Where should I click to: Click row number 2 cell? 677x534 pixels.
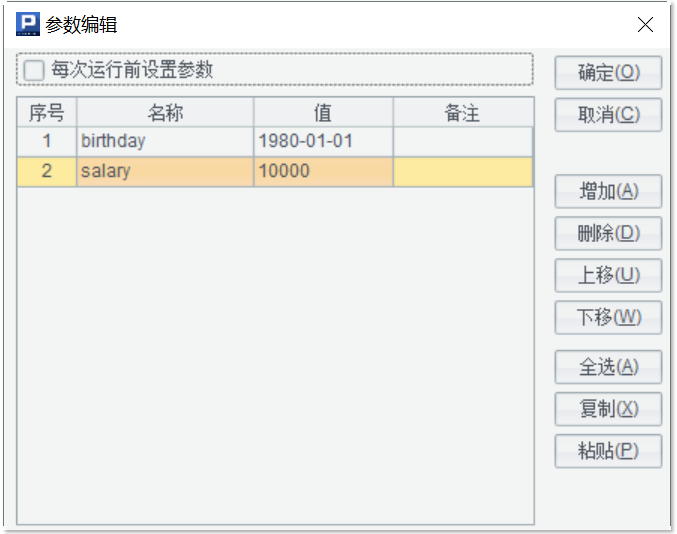pos(47,171)
